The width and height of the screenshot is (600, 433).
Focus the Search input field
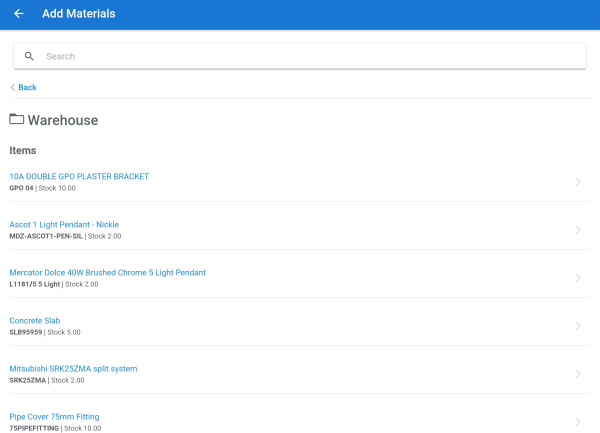pyautogui.click(x=300, y=56)
